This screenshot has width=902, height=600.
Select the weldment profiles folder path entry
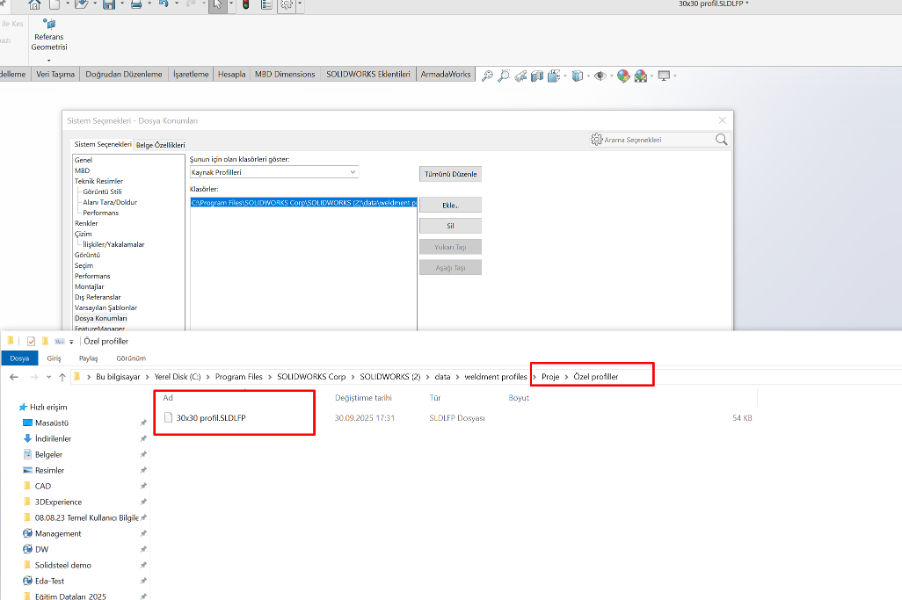[x=304, y=202]
